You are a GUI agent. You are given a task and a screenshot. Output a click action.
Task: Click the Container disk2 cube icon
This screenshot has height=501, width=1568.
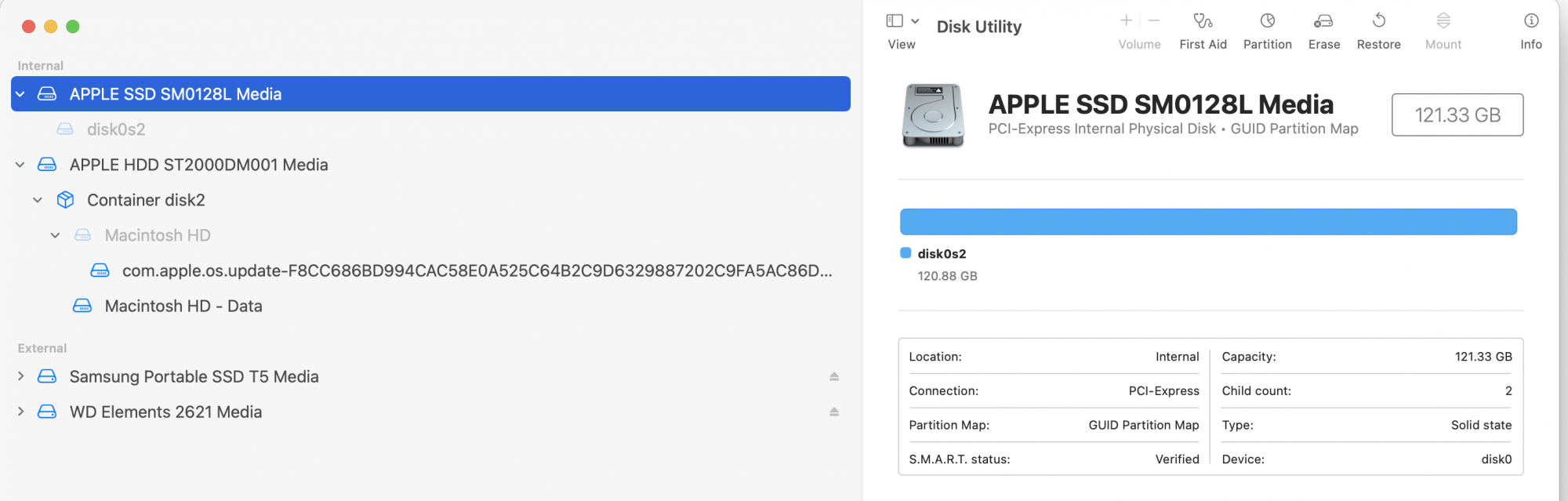click(65, 200)
